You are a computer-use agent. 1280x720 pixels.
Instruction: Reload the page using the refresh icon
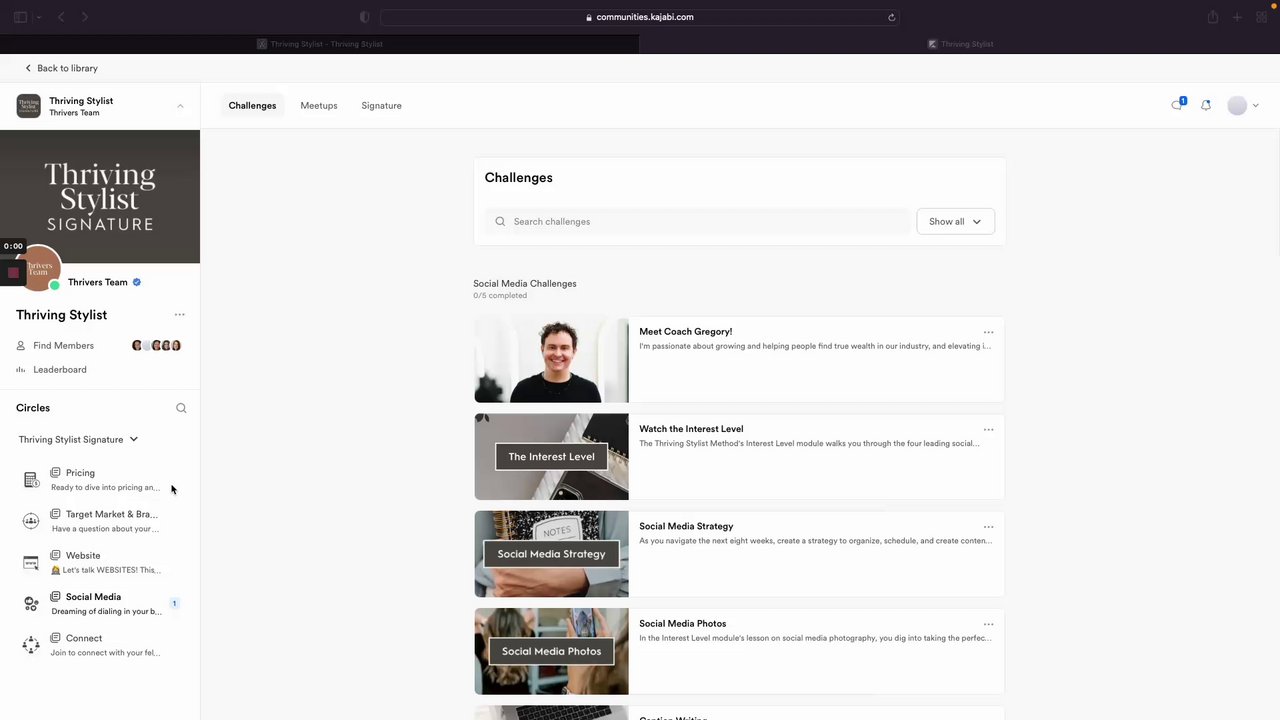point(891,17)
